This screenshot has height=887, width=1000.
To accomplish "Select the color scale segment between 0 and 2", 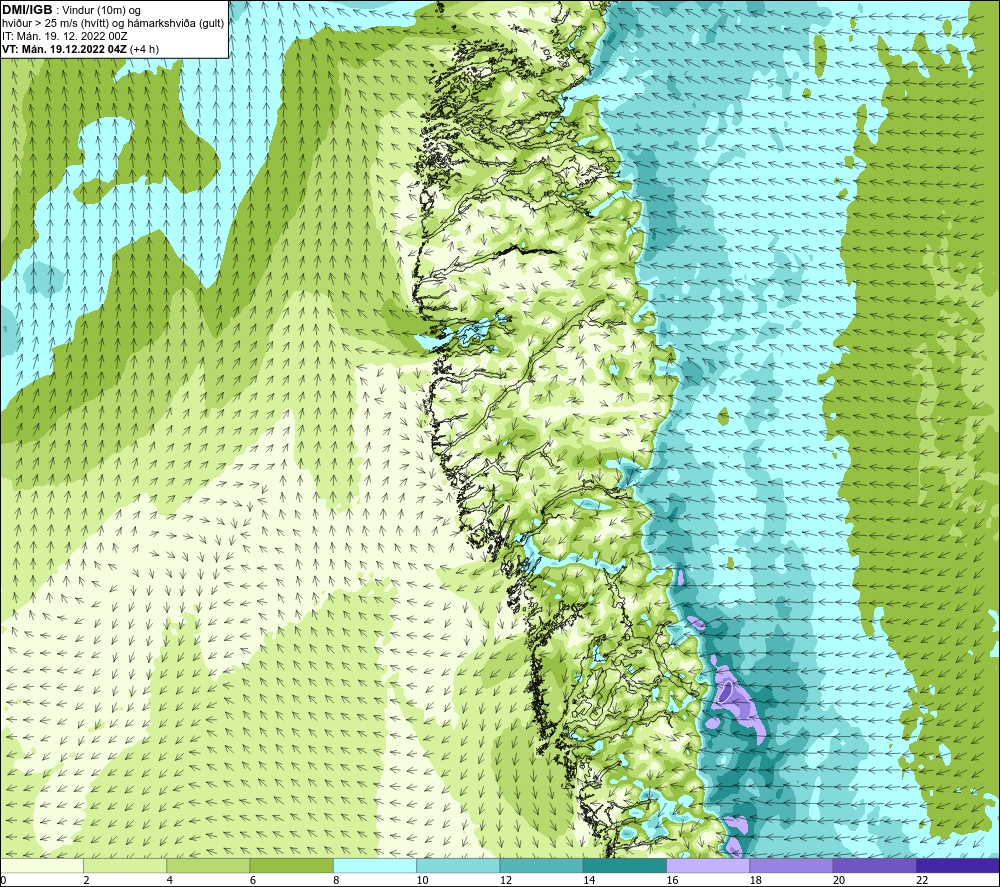I will [x=42, y=865].
